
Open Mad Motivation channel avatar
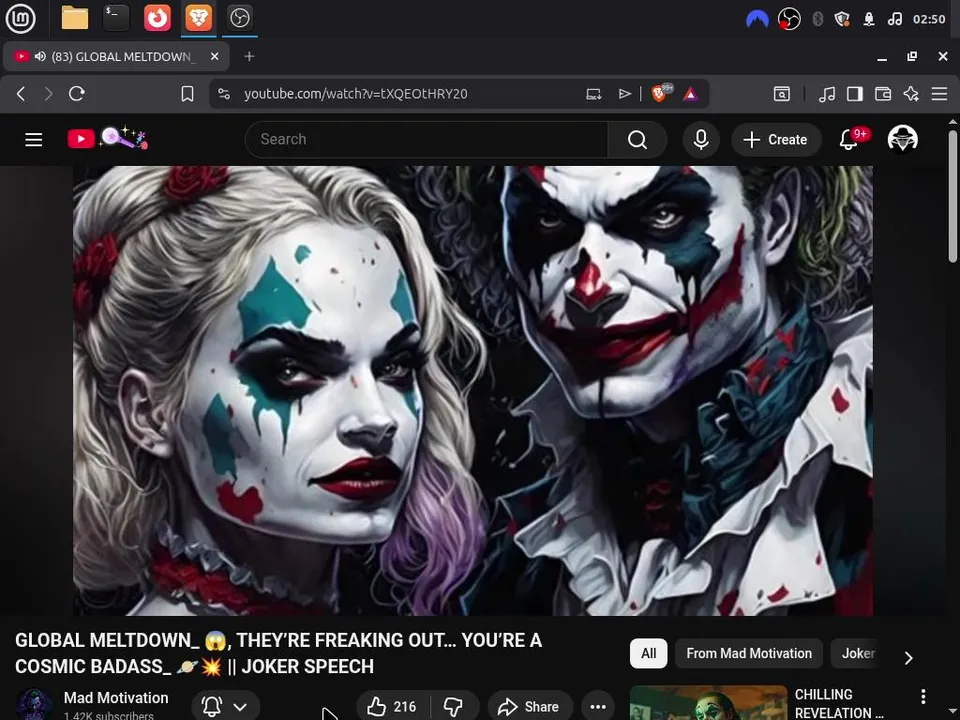(x=34, y=704)
